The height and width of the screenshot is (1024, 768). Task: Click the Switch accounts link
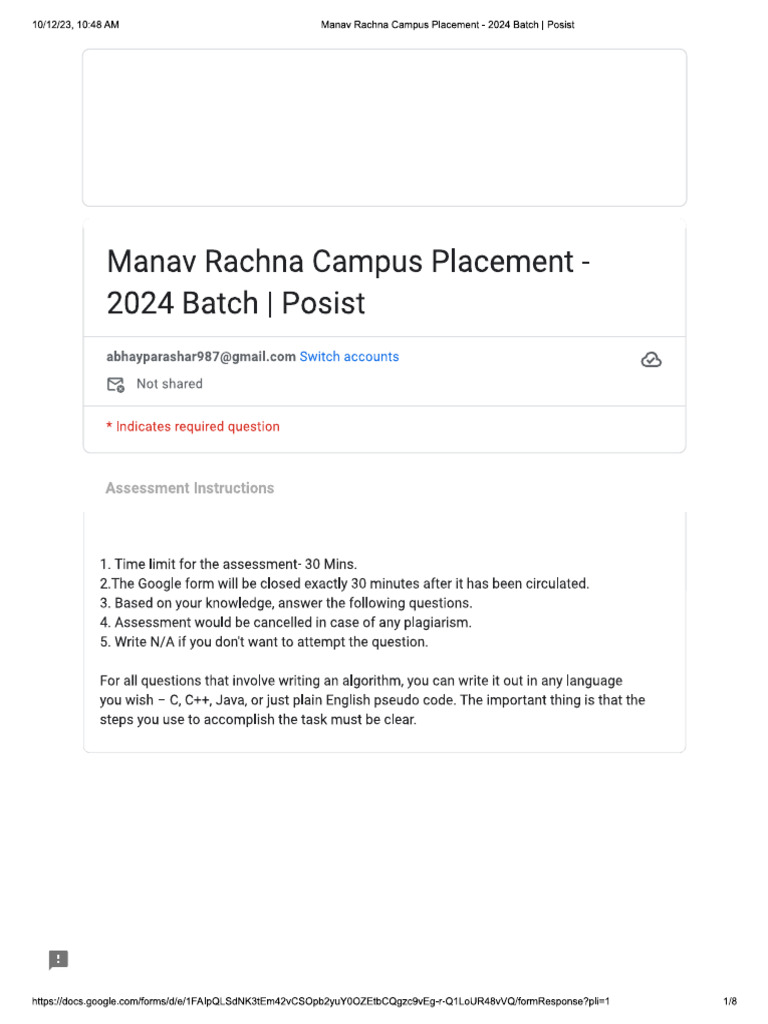[x=349, y=357]
